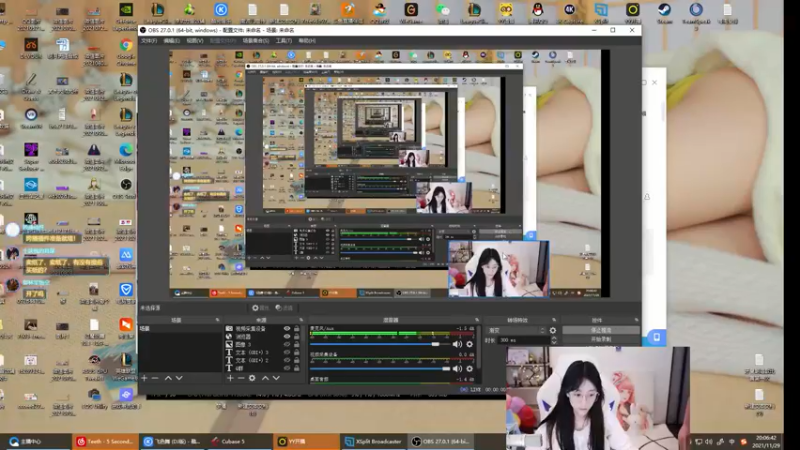The image size is (800, 450).
Task: Switch to YY开播 in taskbar
Action: coord(306,441)
